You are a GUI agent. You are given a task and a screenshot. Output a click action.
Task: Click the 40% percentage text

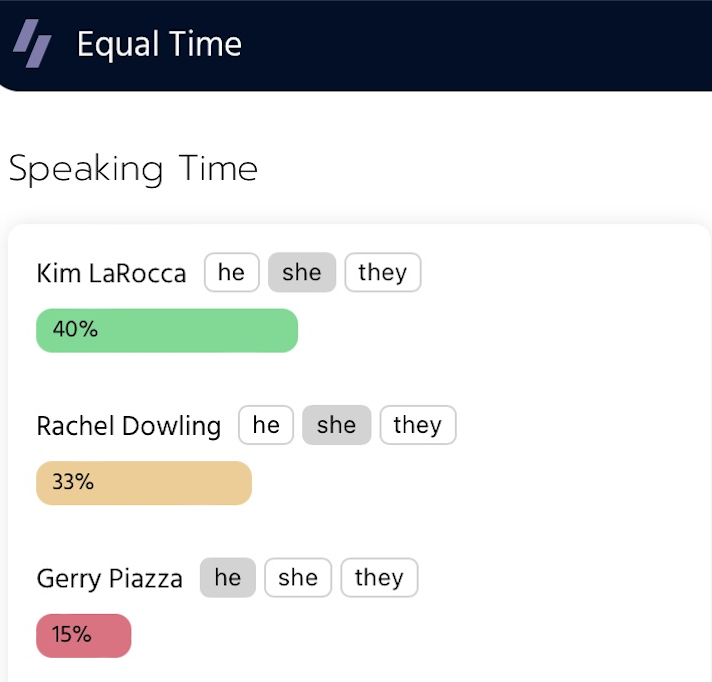click(75, 330)
